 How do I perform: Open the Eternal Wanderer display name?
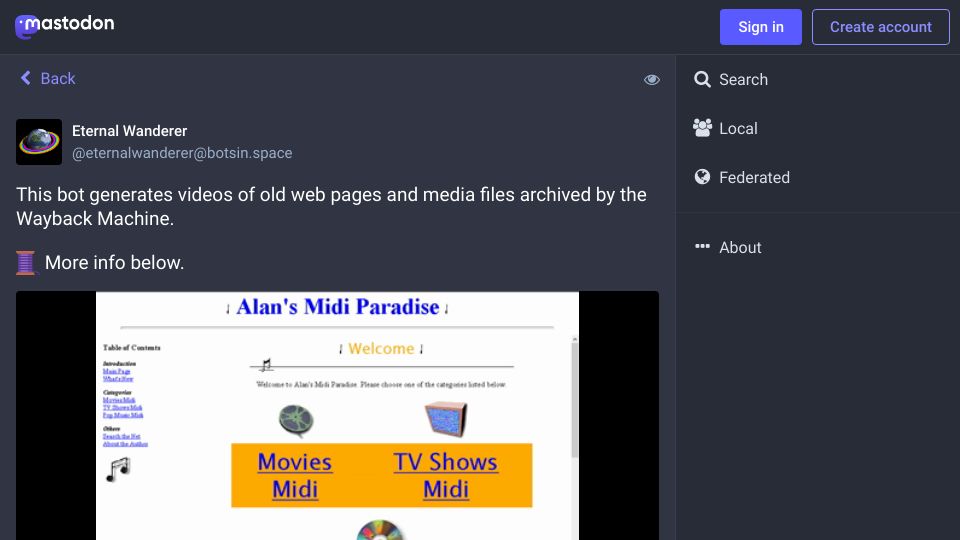tap(130, 131)
